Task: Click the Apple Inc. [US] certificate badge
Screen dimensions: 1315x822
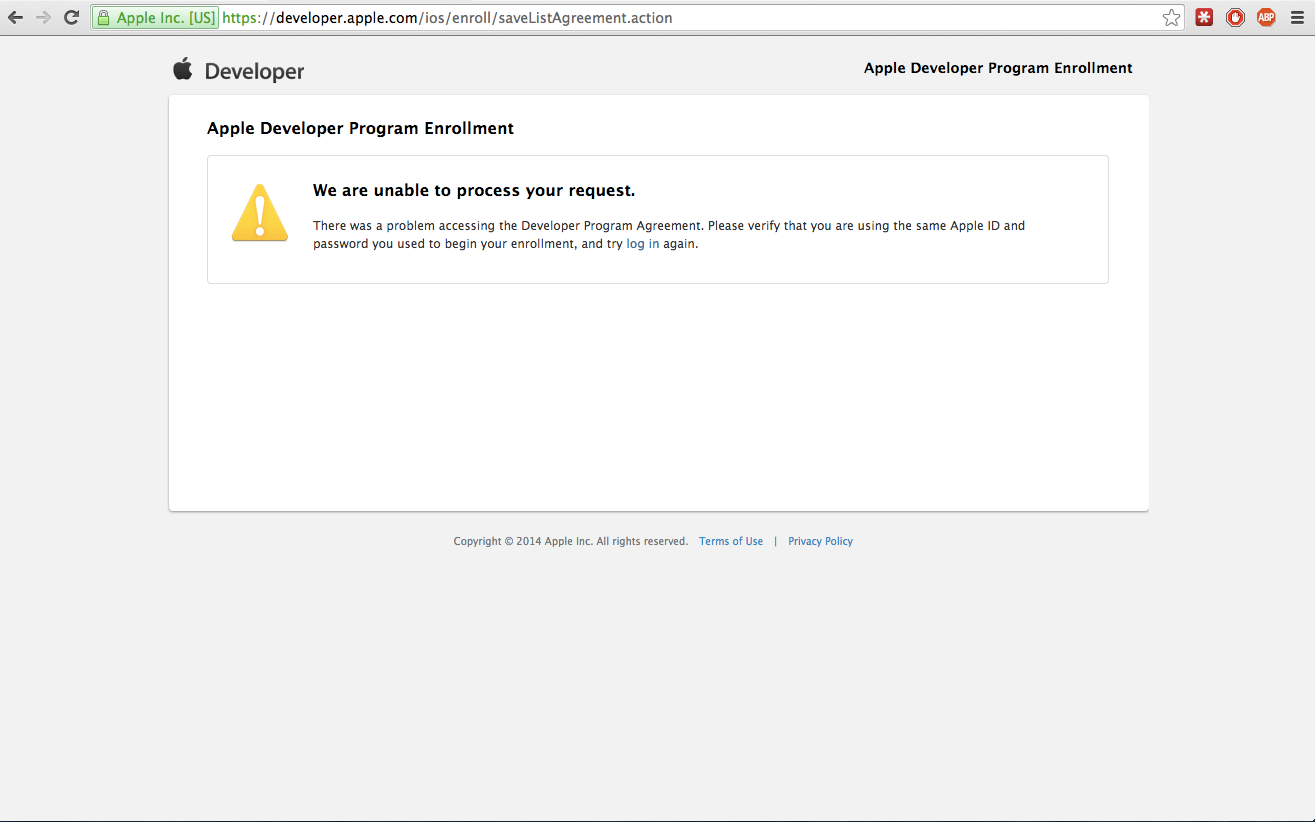Action: (155, 18)
